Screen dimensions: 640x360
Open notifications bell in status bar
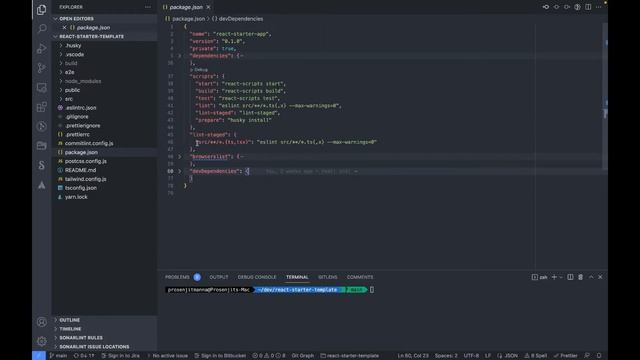(x=599, y=356)
